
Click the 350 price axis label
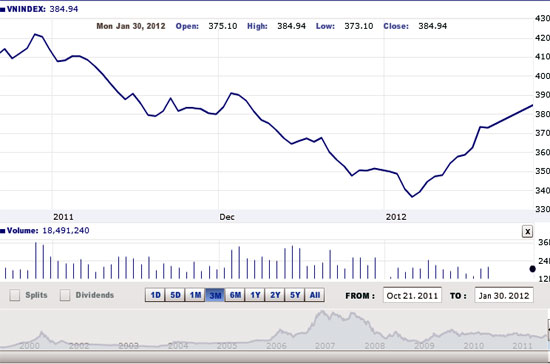pyautogui.click(x=542, y=171)
